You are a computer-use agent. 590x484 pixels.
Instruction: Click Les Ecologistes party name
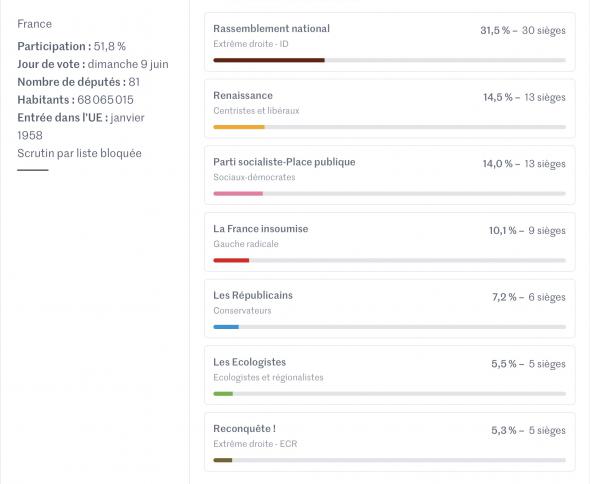tap(249, 362)
